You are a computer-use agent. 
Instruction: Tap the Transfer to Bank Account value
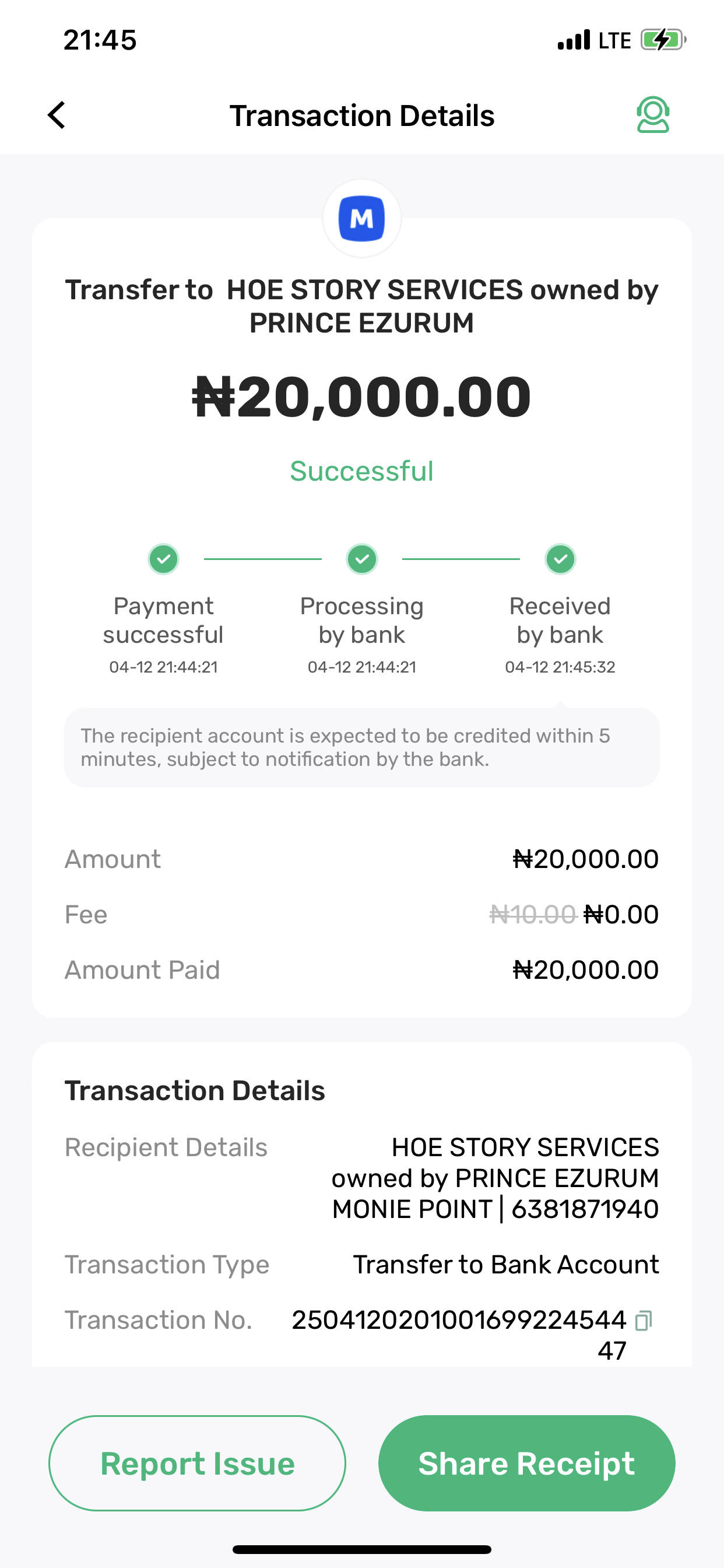(x=506, y=1264)
